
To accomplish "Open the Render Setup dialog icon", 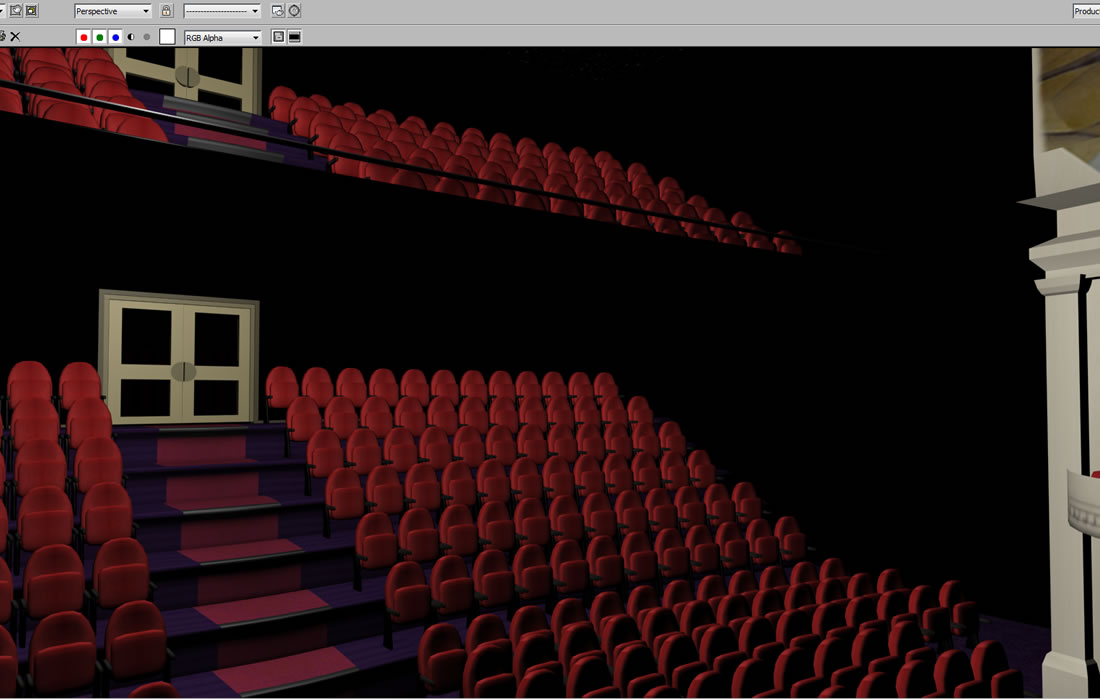I will [x=278, y=11].
